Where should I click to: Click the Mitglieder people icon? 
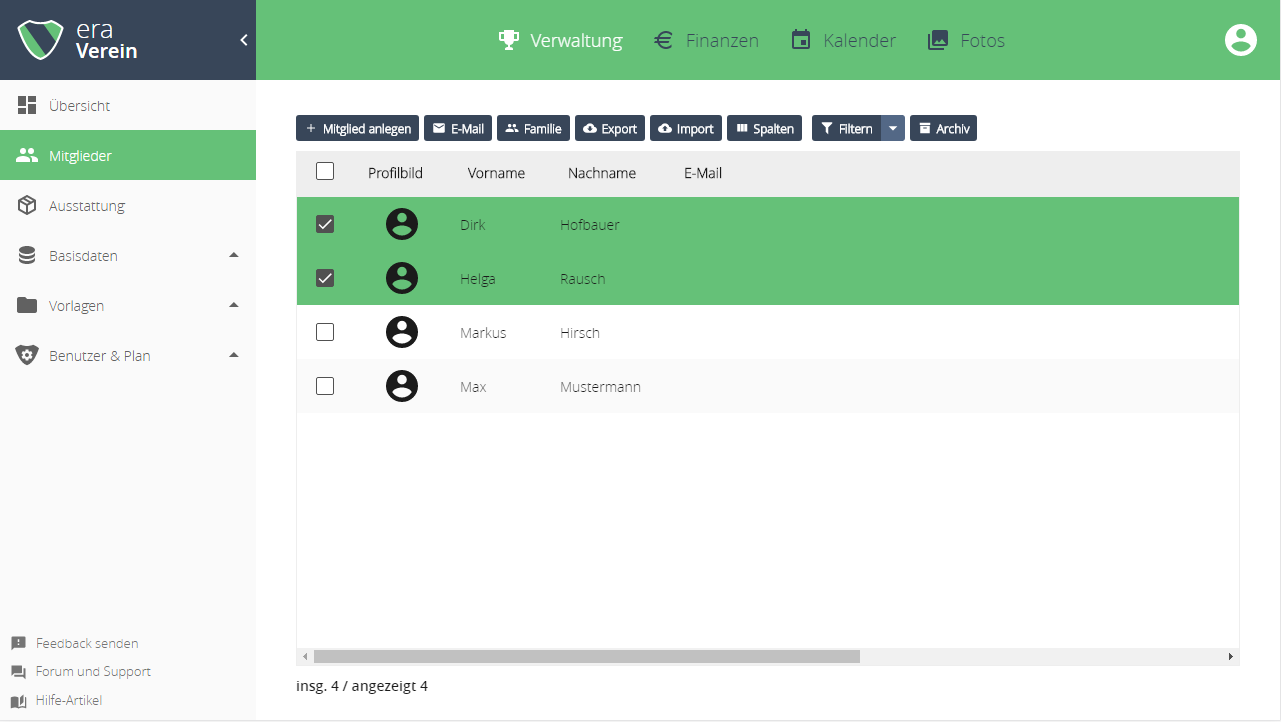click(x=27, y=156)
